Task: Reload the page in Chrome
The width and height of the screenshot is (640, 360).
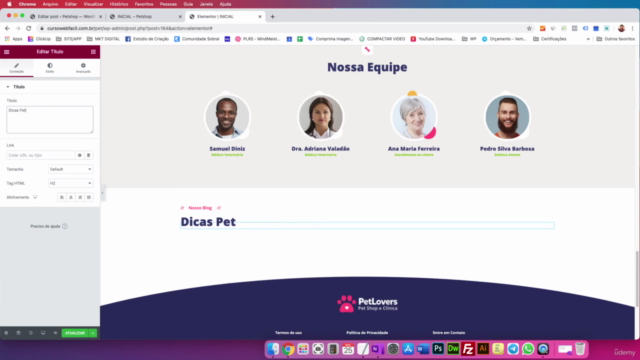Action: click(x=29, y=28)
